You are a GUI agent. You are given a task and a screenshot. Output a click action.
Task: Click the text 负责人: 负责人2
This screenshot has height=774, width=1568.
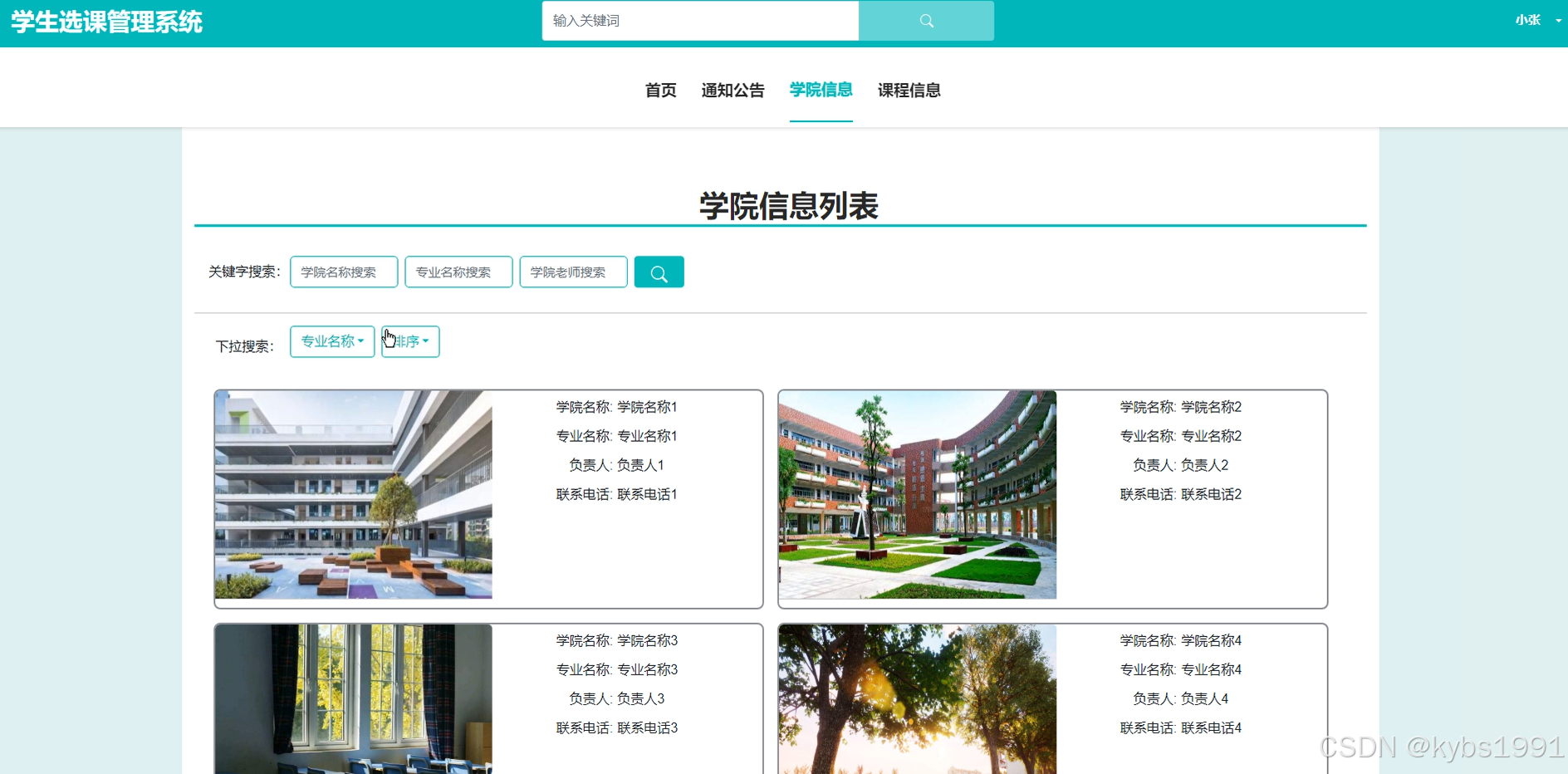click(1181, 465)
